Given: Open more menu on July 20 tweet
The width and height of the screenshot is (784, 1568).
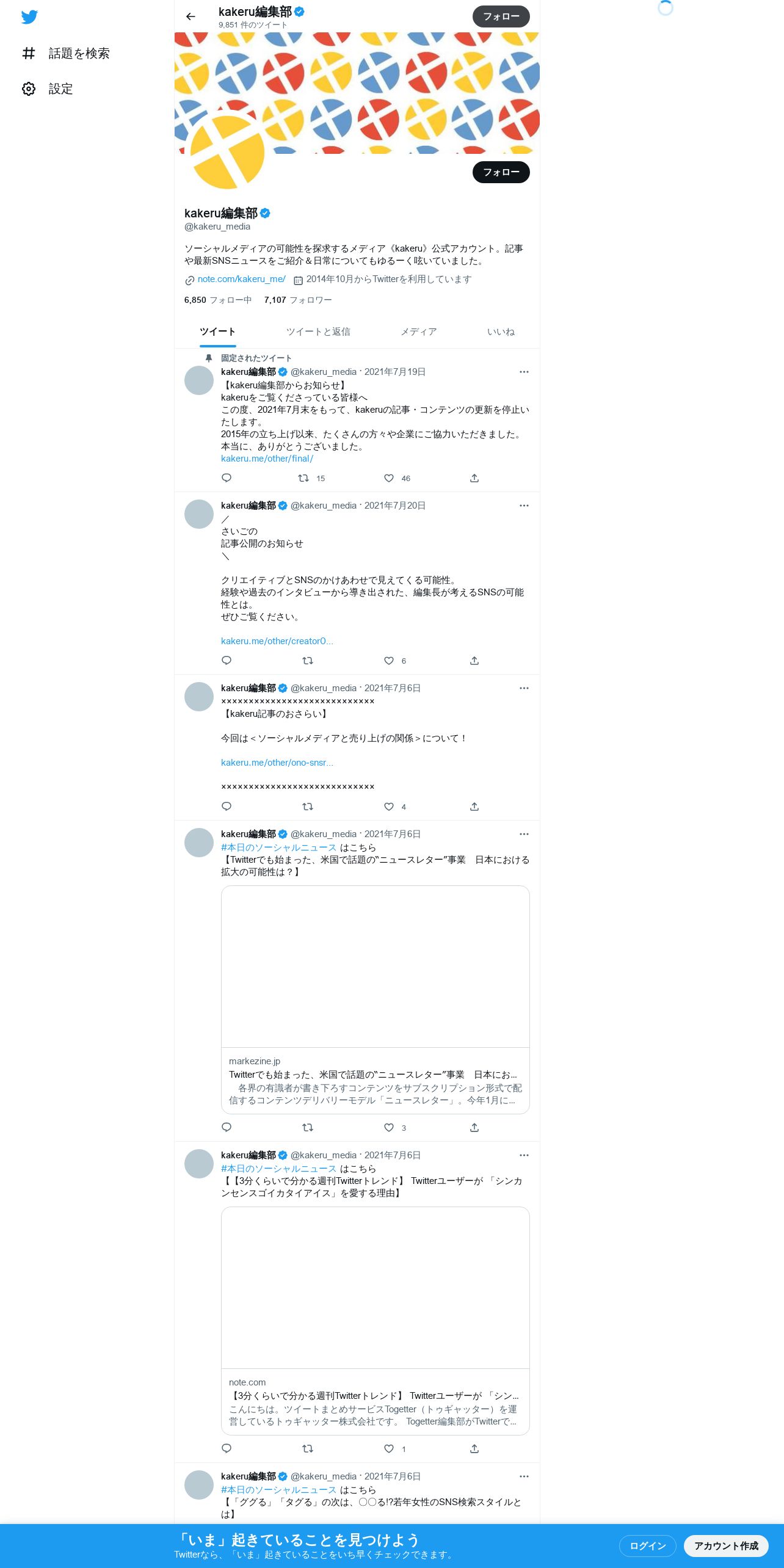Looking at the screenshot, I should tap(524, 506).
